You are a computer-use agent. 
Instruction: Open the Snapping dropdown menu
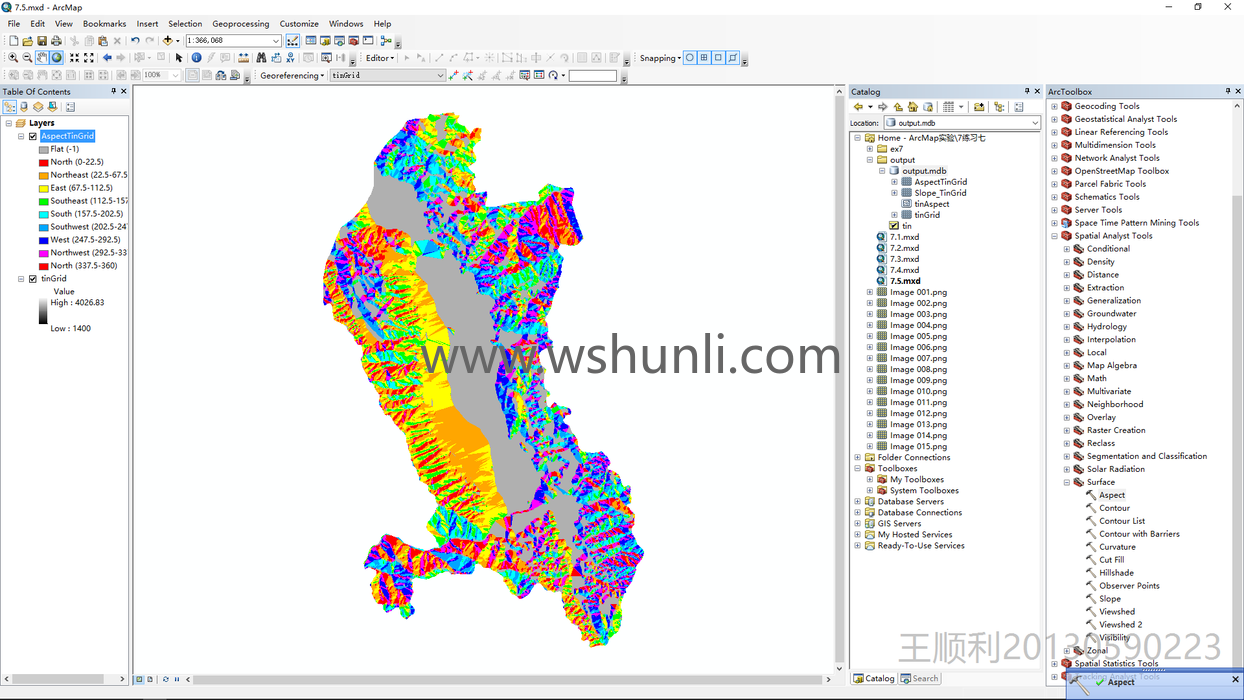(x=660, y=58)
